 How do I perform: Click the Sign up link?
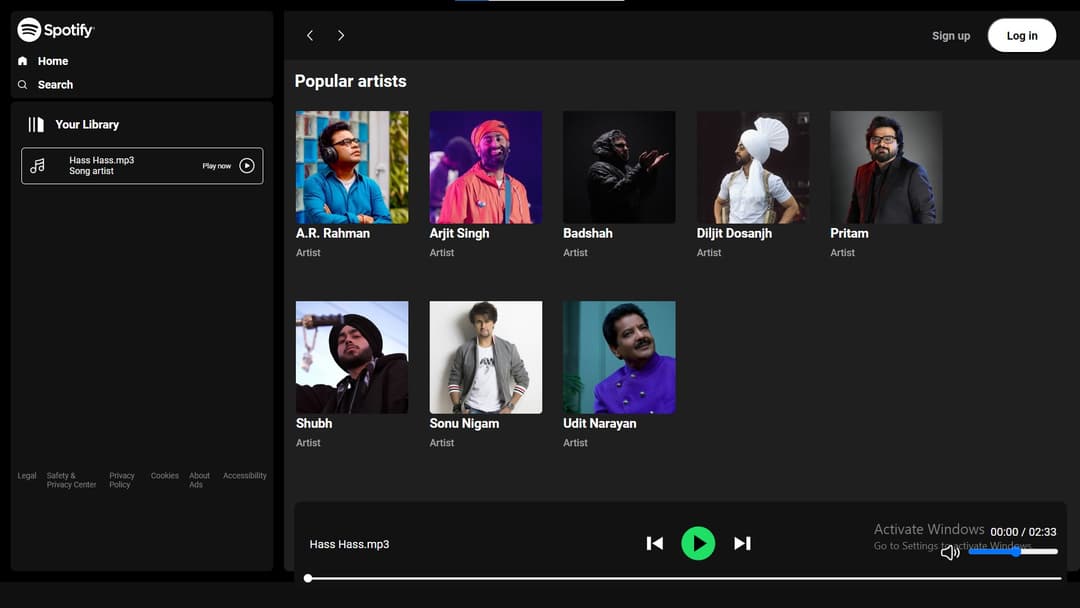point(951,35)
